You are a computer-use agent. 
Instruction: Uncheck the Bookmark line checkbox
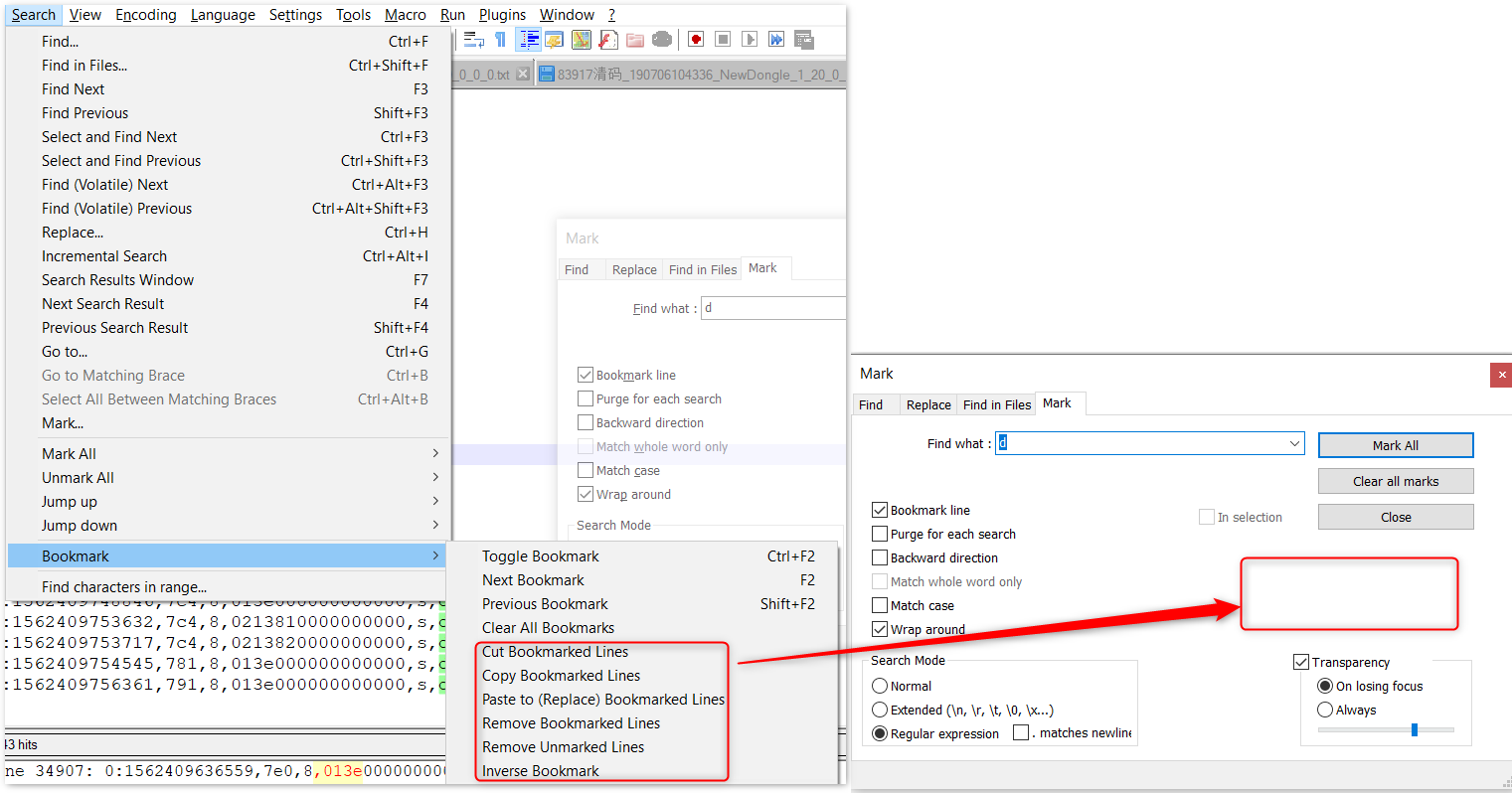880,510
